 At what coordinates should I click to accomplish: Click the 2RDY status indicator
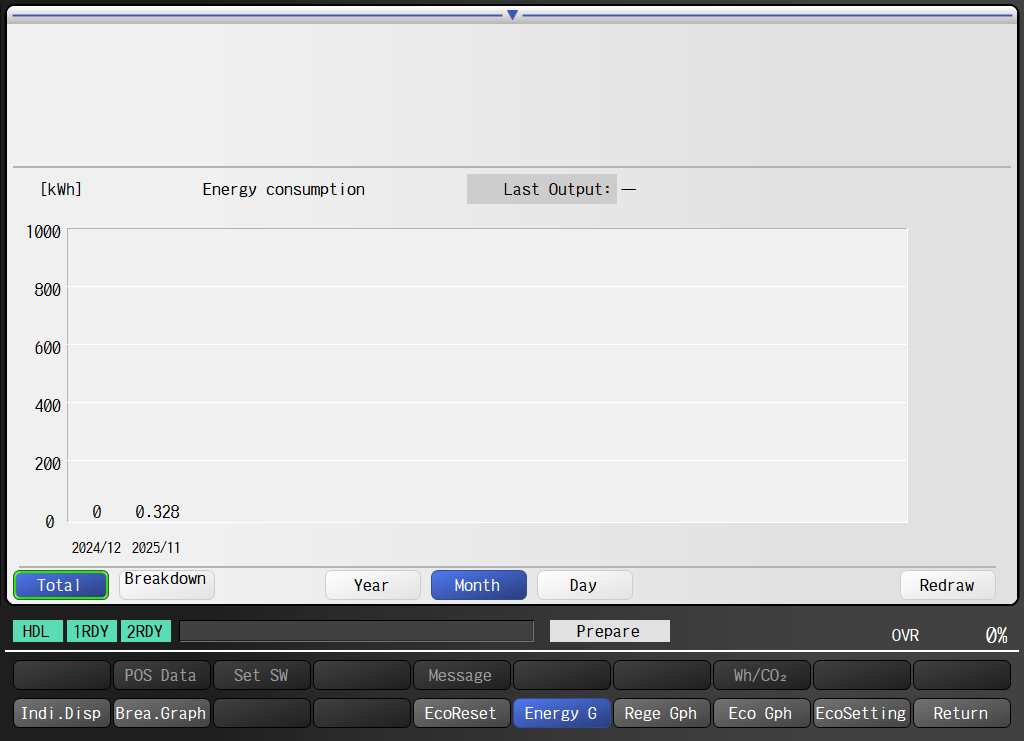(145, 631)
